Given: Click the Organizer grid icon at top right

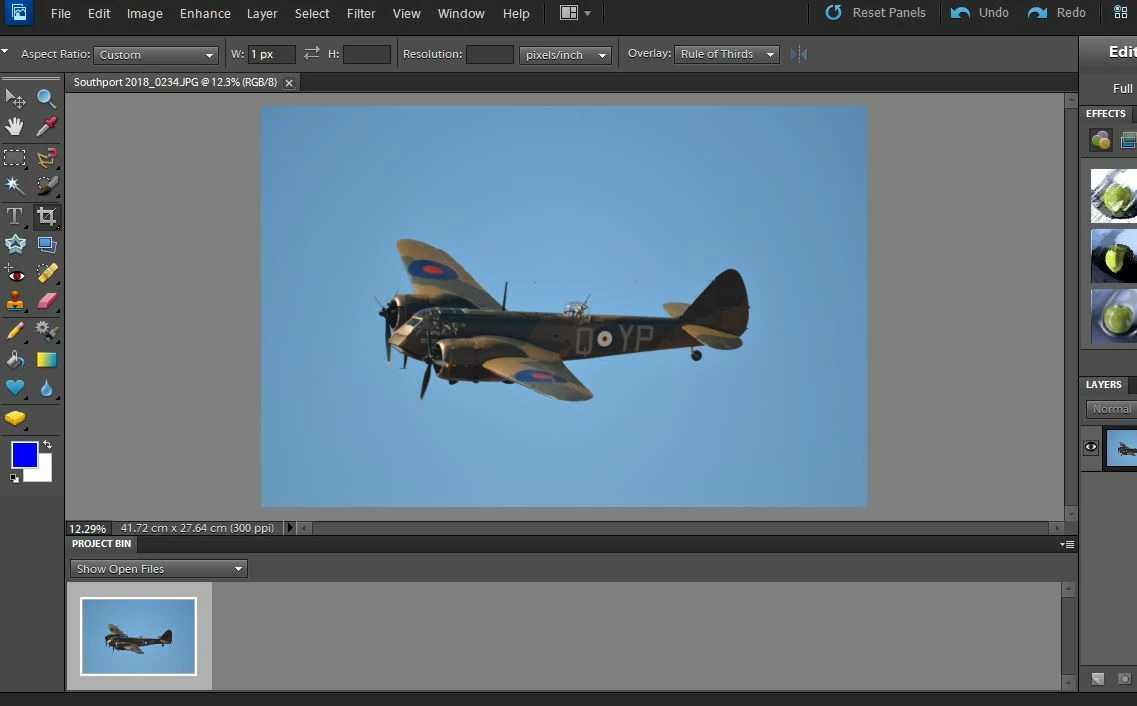Looking at the screenshot, I should (x=1120, y=13).
